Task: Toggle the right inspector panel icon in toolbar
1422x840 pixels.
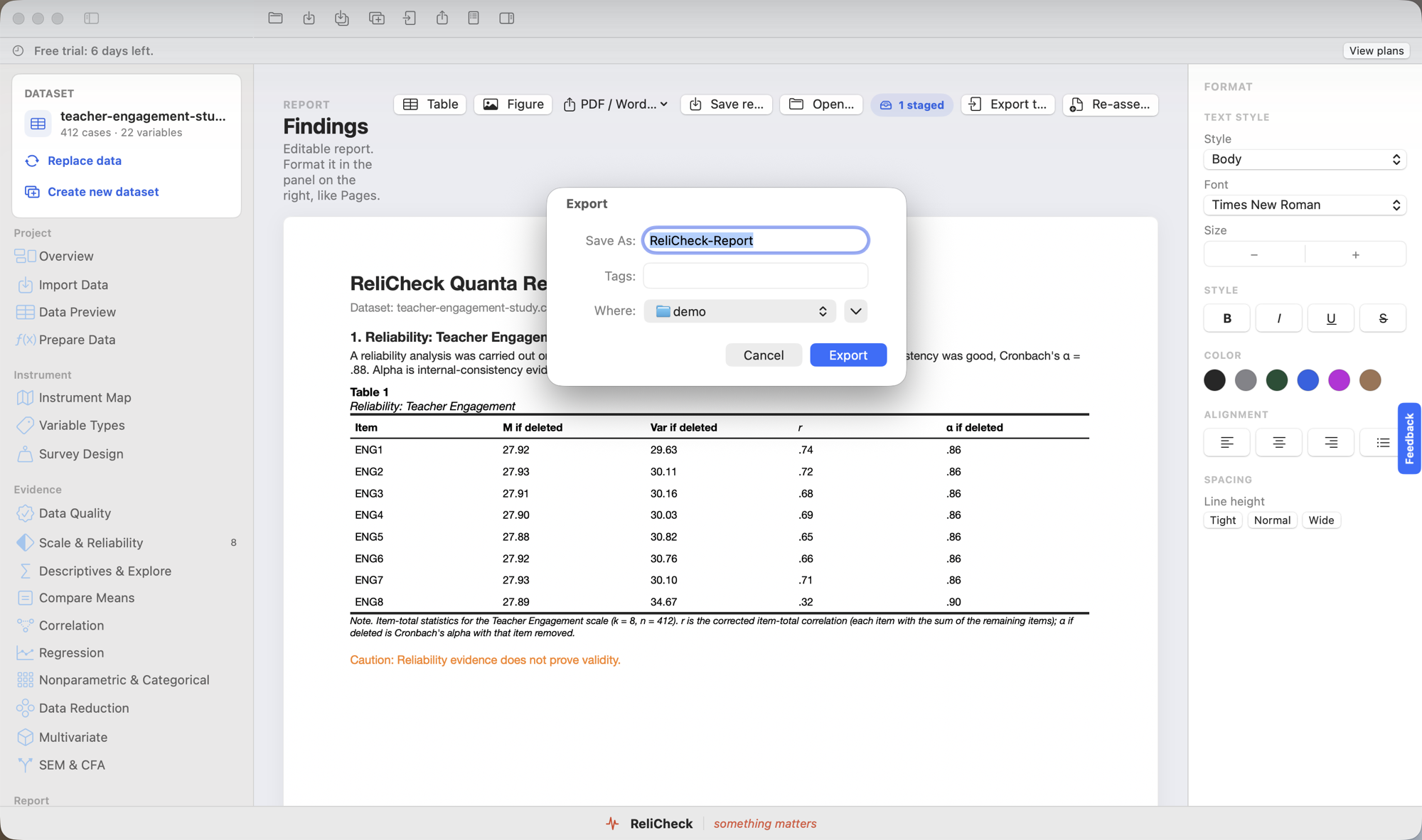Action: point(506,18)
